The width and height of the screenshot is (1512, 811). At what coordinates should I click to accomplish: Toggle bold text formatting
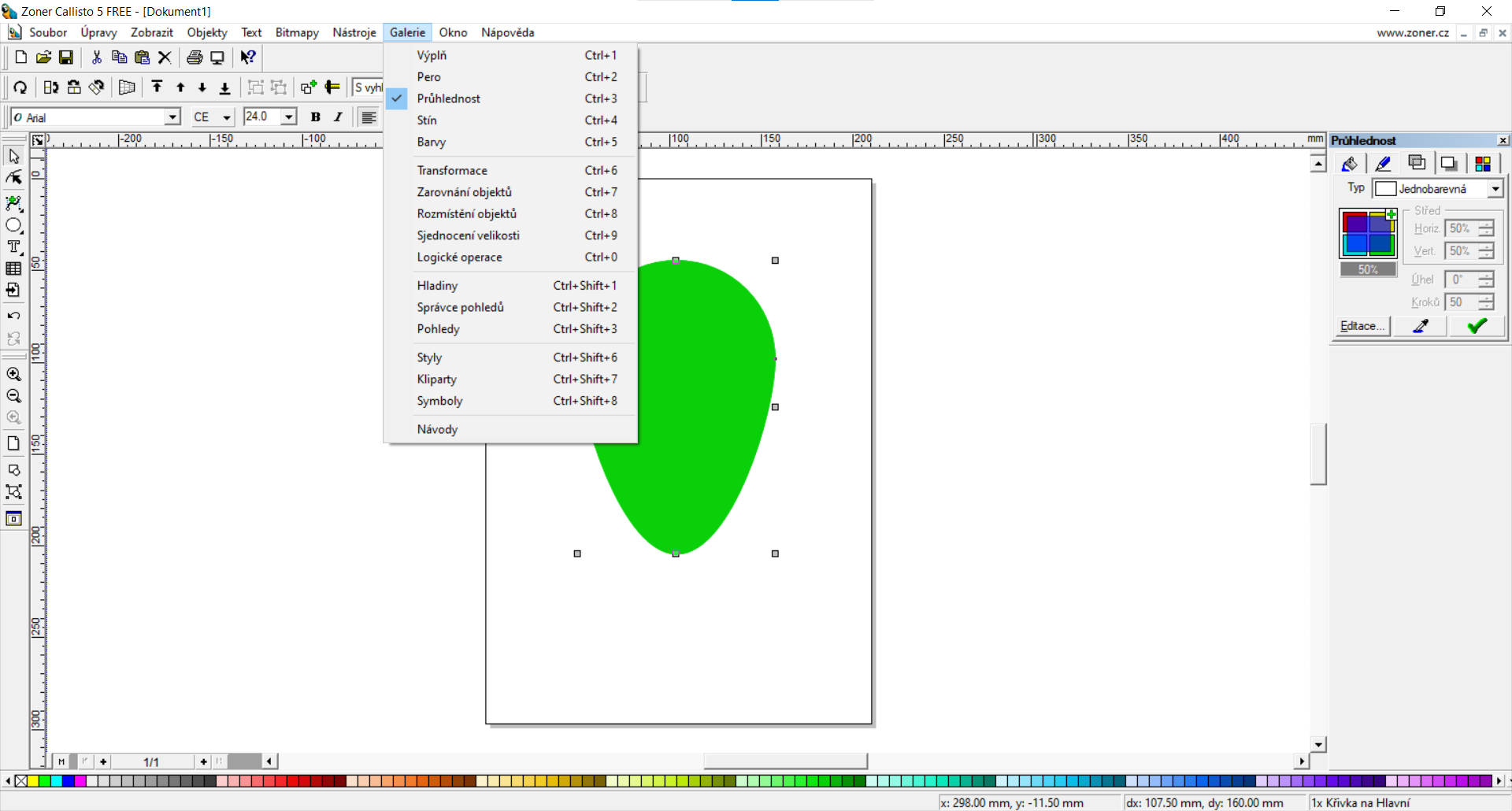coord(315,117)
